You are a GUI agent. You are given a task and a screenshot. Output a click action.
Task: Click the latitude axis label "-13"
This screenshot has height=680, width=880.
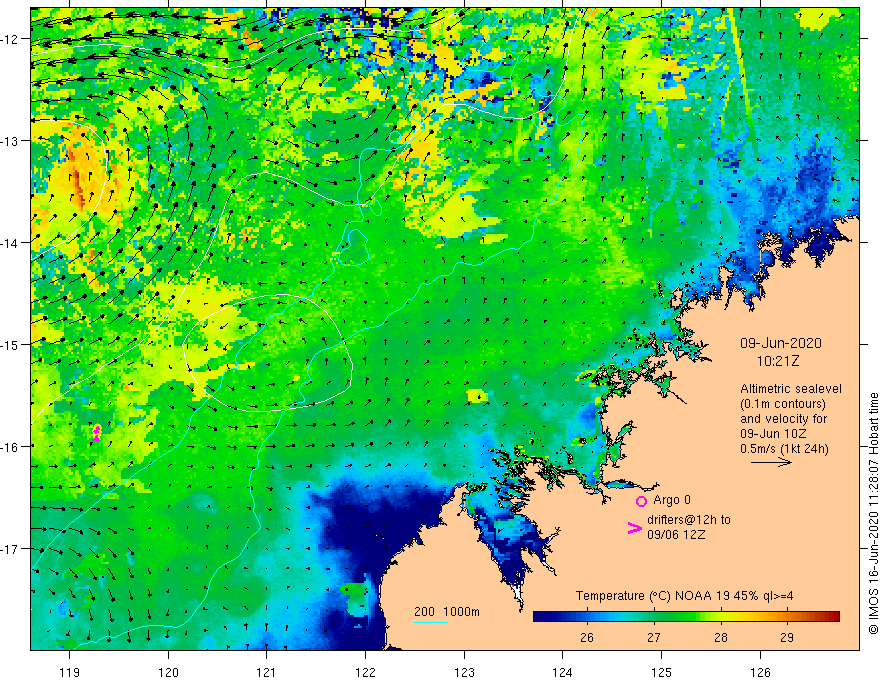click(10, 141)
